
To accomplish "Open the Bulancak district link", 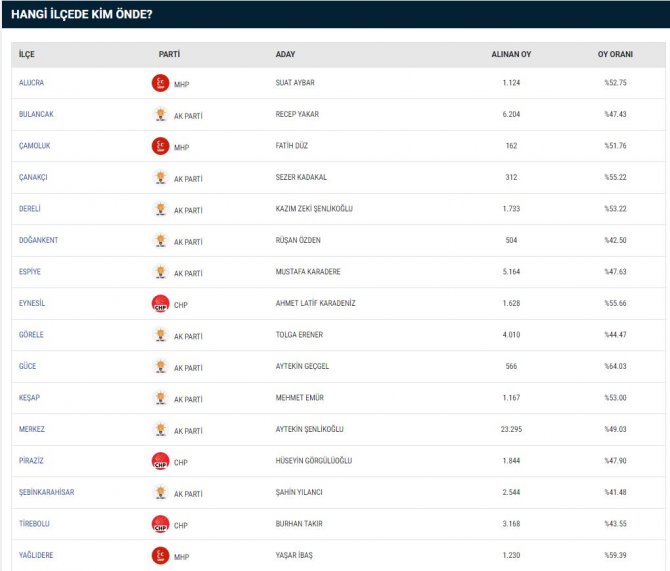I will point(36,115).
